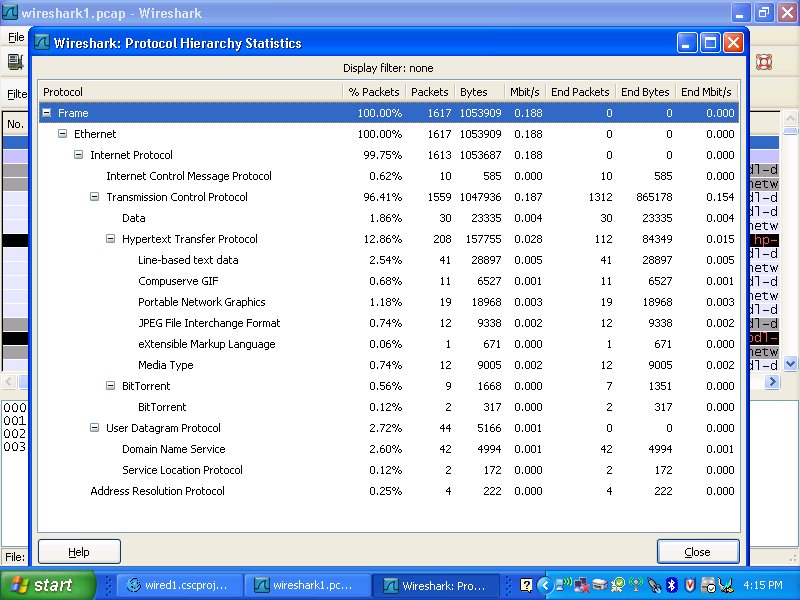Image resolution: width=800 pixels, height=600 pixels.
Task: Collapse the Transmission Control Protocol node
Action: point(95,197)
